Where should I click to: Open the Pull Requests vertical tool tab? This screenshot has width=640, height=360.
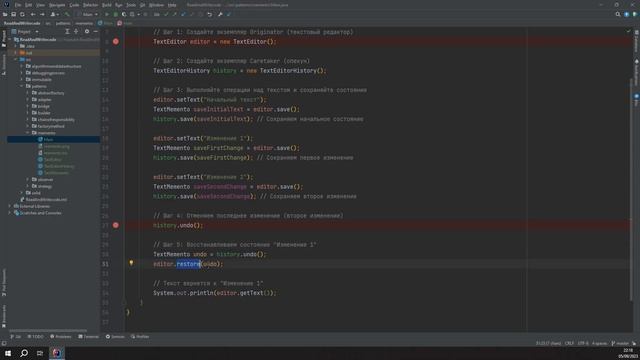click(4, 282)
